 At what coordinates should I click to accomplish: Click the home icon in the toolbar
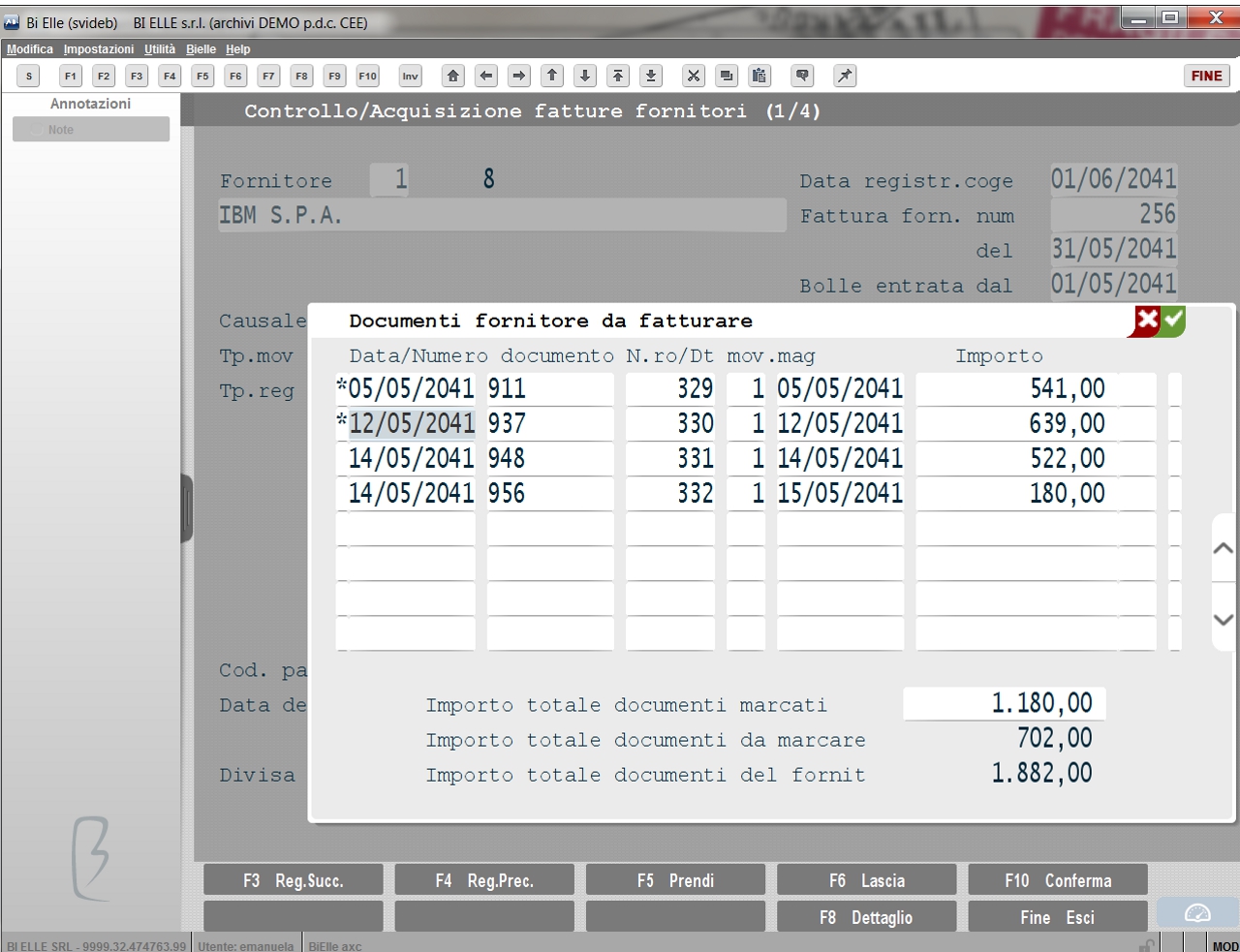[453, 76]
